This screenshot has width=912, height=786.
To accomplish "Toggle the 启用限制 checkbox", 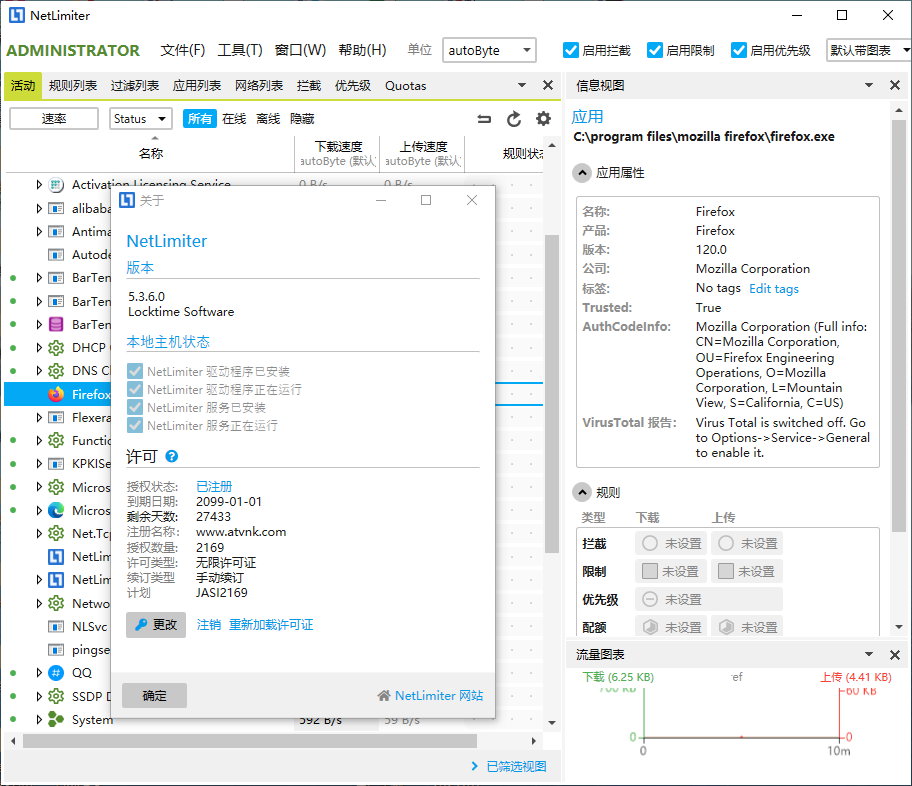I will point(655,51).
